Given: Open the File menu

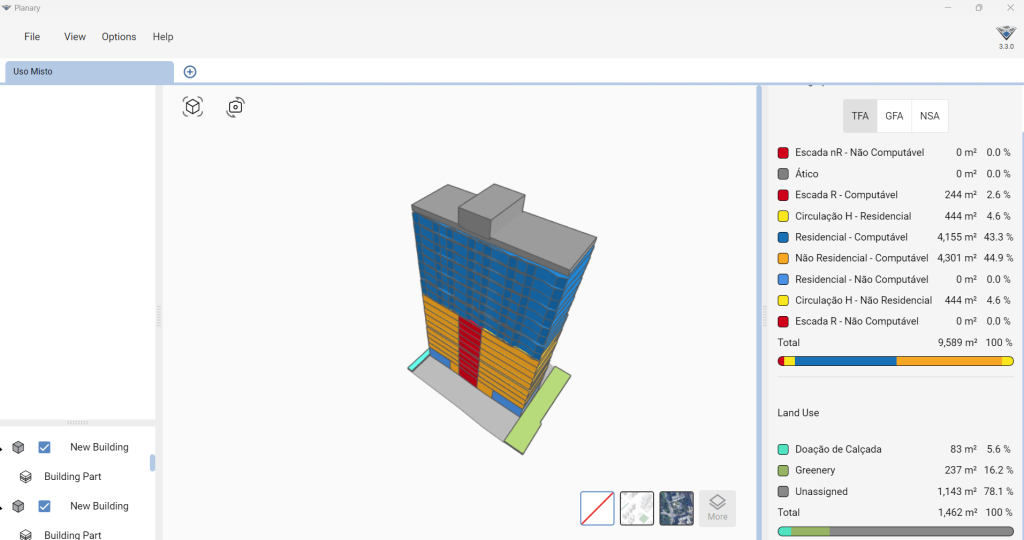Looking at the screenshot, I should (32, 37).
